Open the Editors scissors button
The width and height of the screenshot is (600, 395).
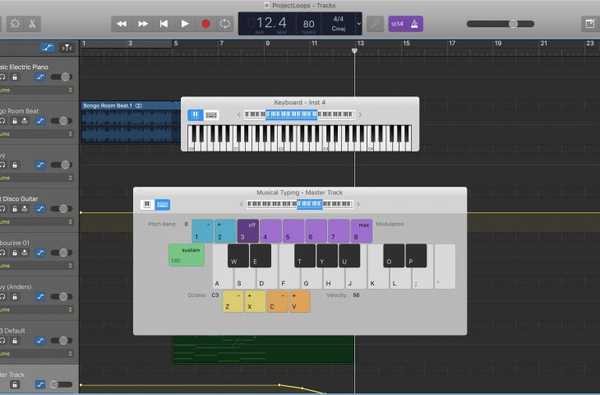[32, 24]
